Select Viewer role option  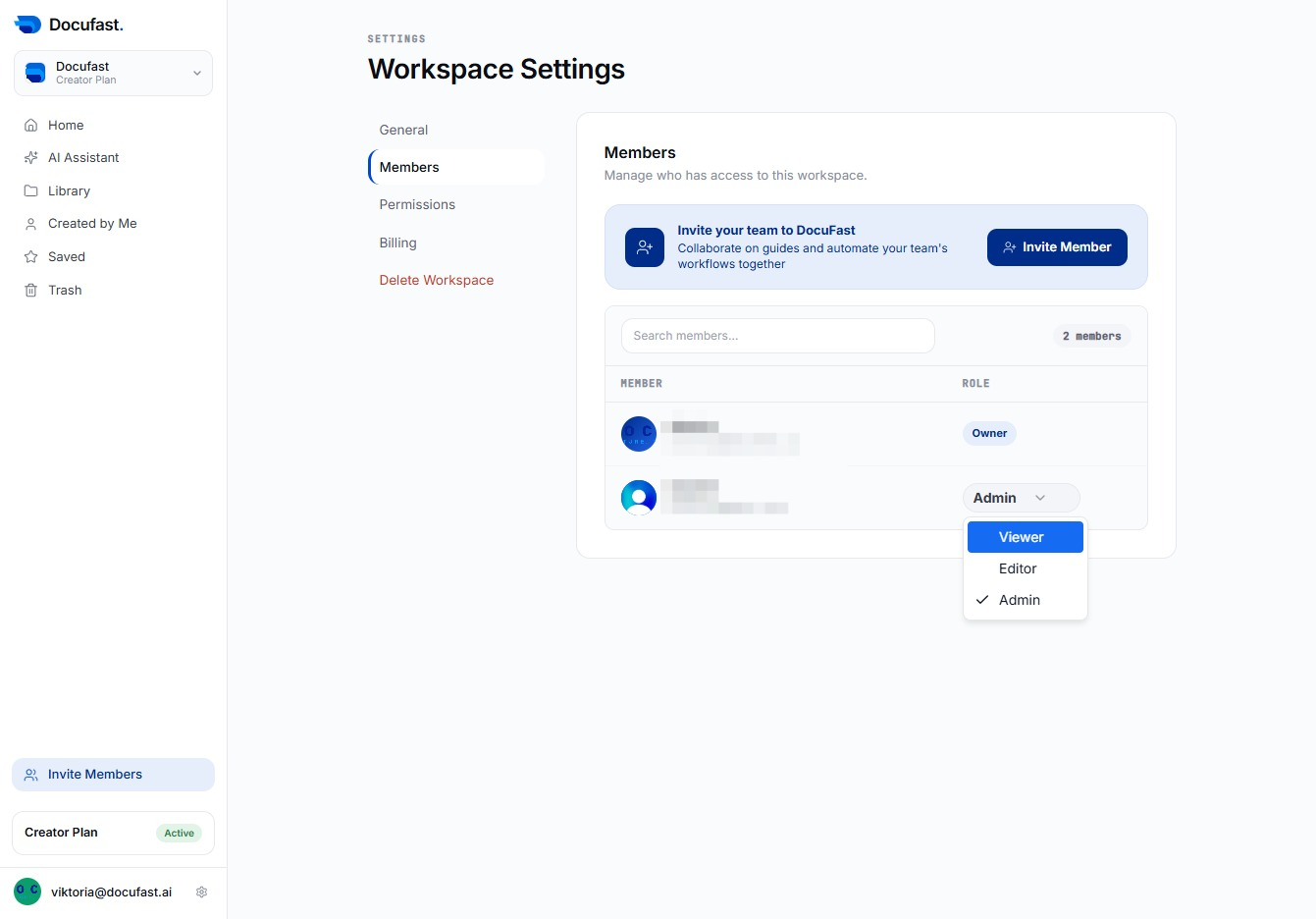[1026, 537]
